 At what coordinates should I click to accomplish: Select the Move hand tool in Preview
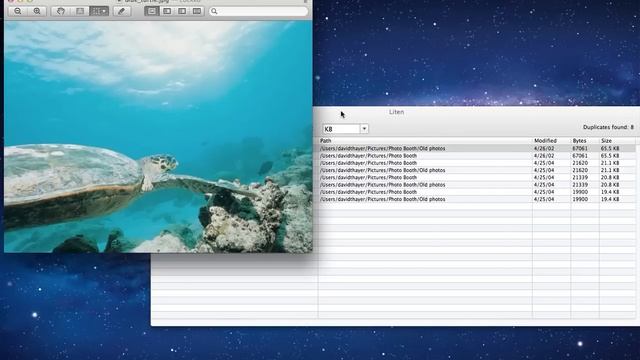coord(61,11)
